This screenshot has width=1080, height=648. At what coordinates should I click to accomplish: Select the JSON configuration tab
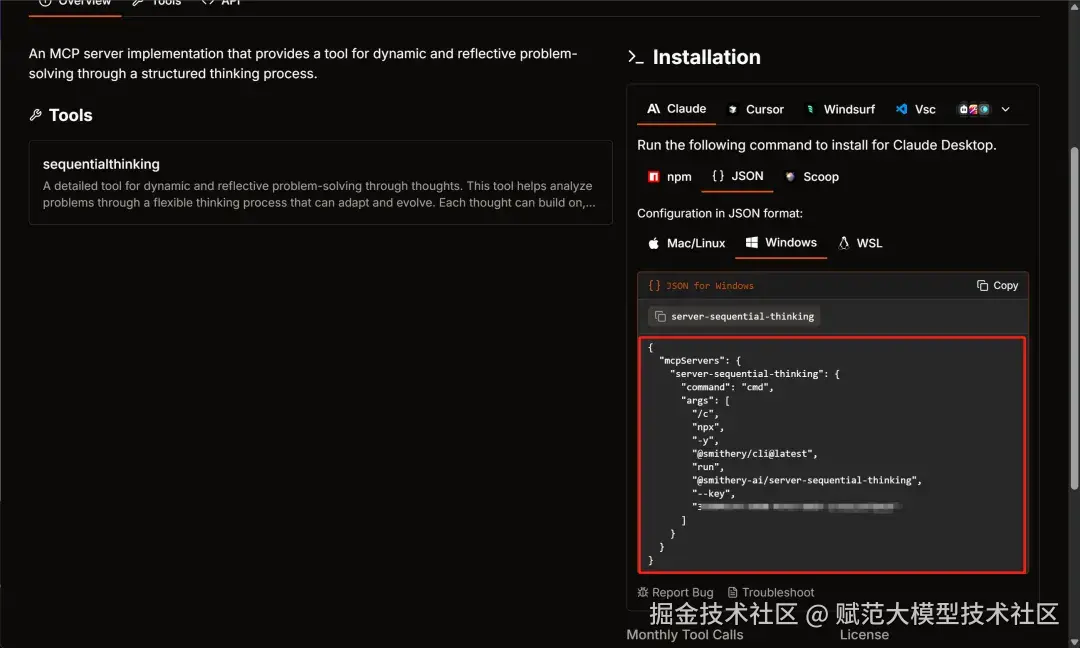pos(738,176)
